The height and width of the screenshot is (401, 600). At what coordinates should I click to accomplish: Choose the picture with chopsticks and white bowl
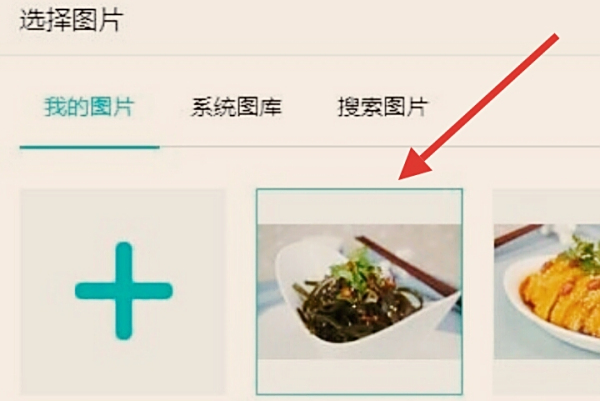[x=359, y=291]
